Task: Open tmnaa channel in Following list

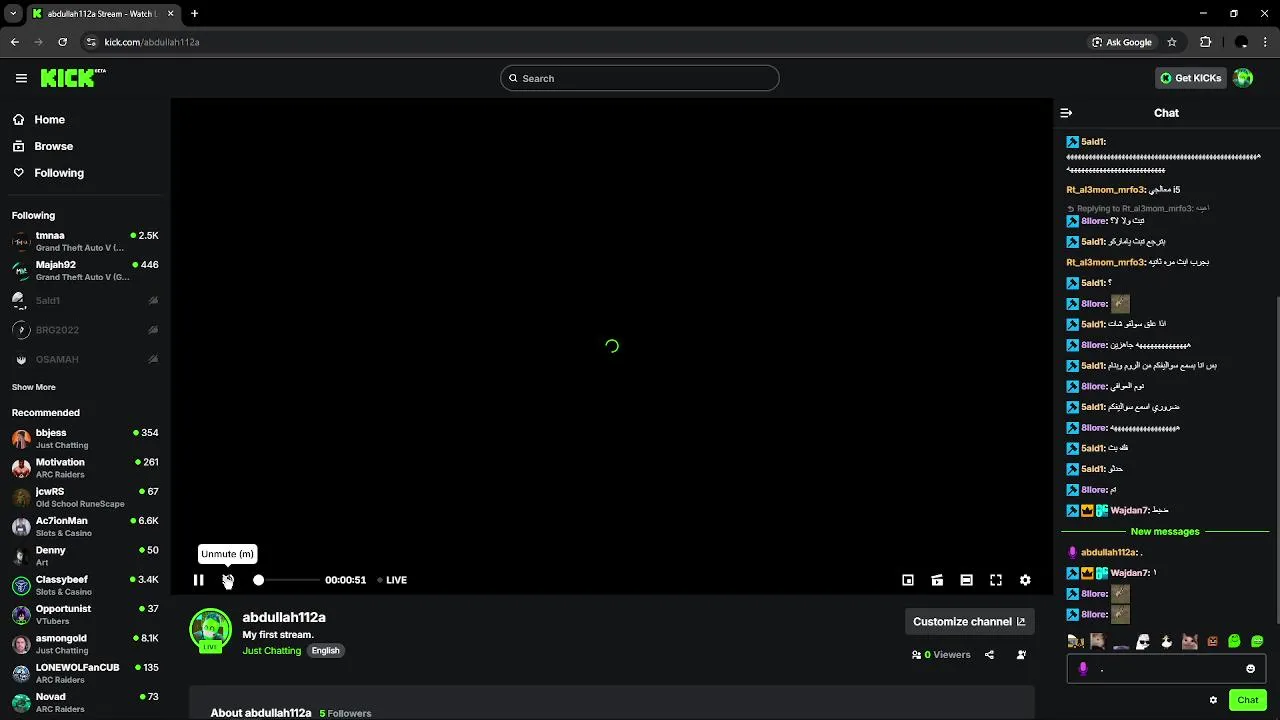Action: point(85,241)
